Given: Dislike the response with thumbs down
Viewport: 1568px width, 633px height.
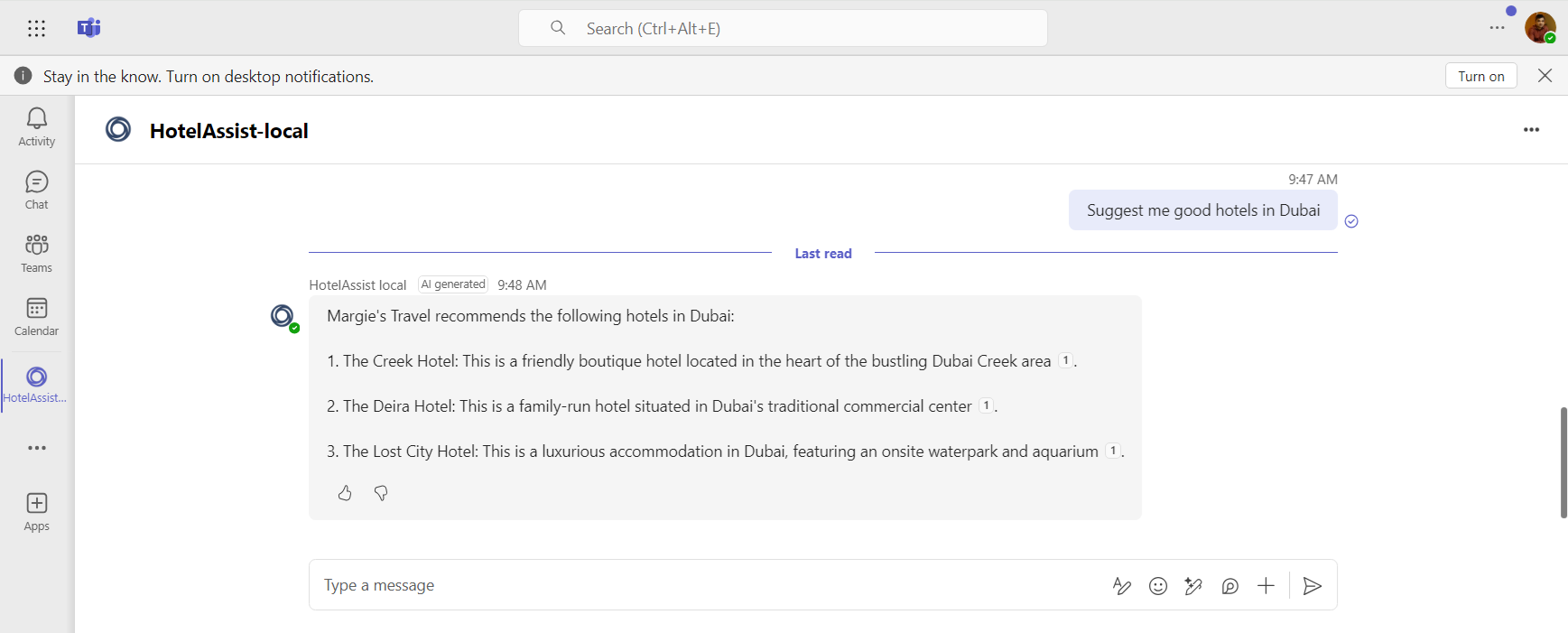Looking at the screenshot, I should pos(381,493).
